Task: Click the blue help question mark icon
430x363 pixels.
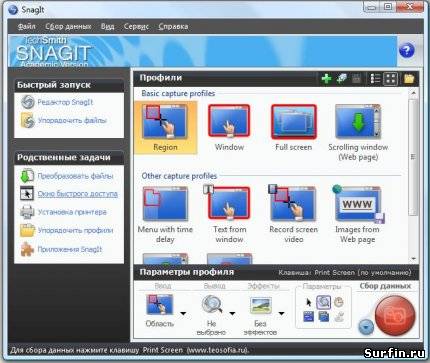Action: [x=406, y=51]
